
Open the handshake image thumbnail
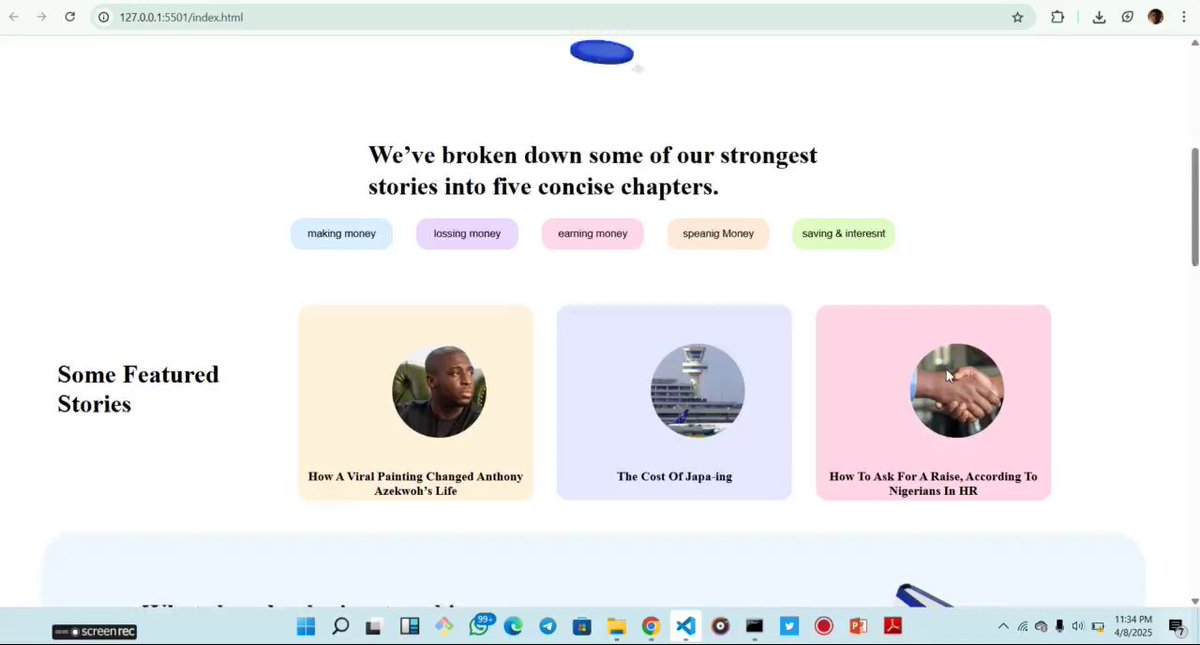pos(957,391)
